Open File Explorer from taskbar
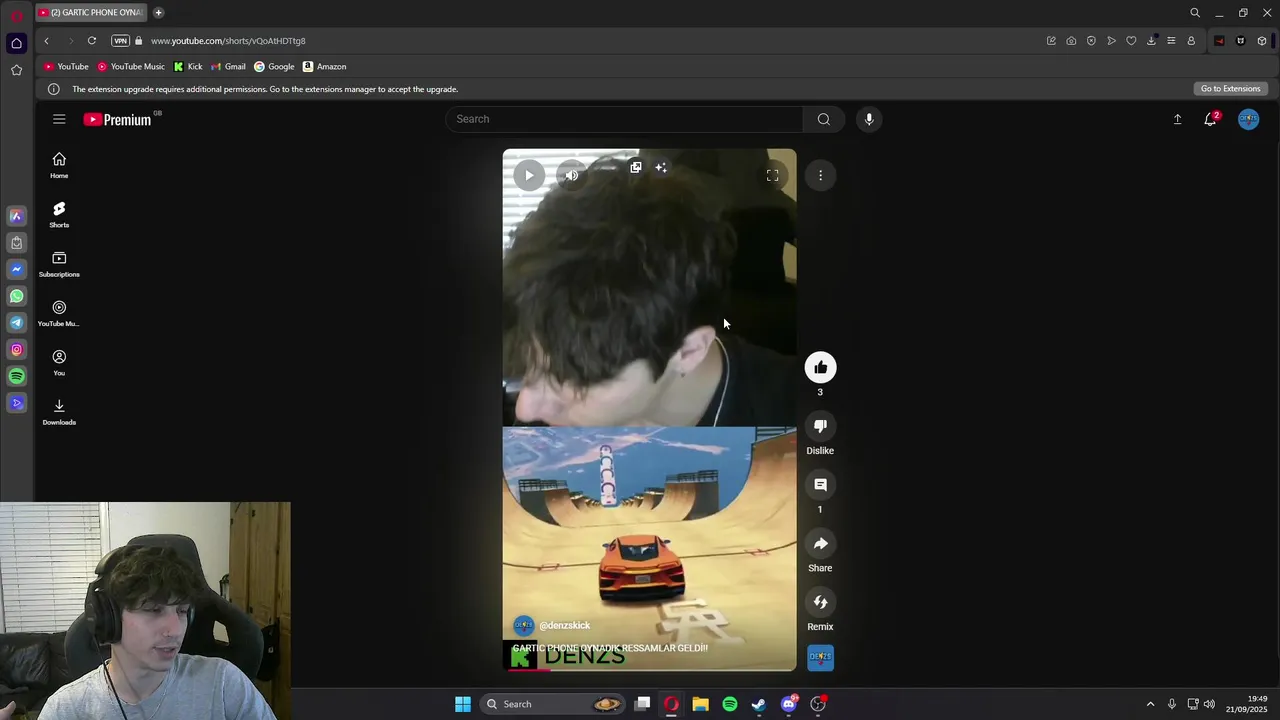The image size is (1280, 720). click(x=700, y=704)
